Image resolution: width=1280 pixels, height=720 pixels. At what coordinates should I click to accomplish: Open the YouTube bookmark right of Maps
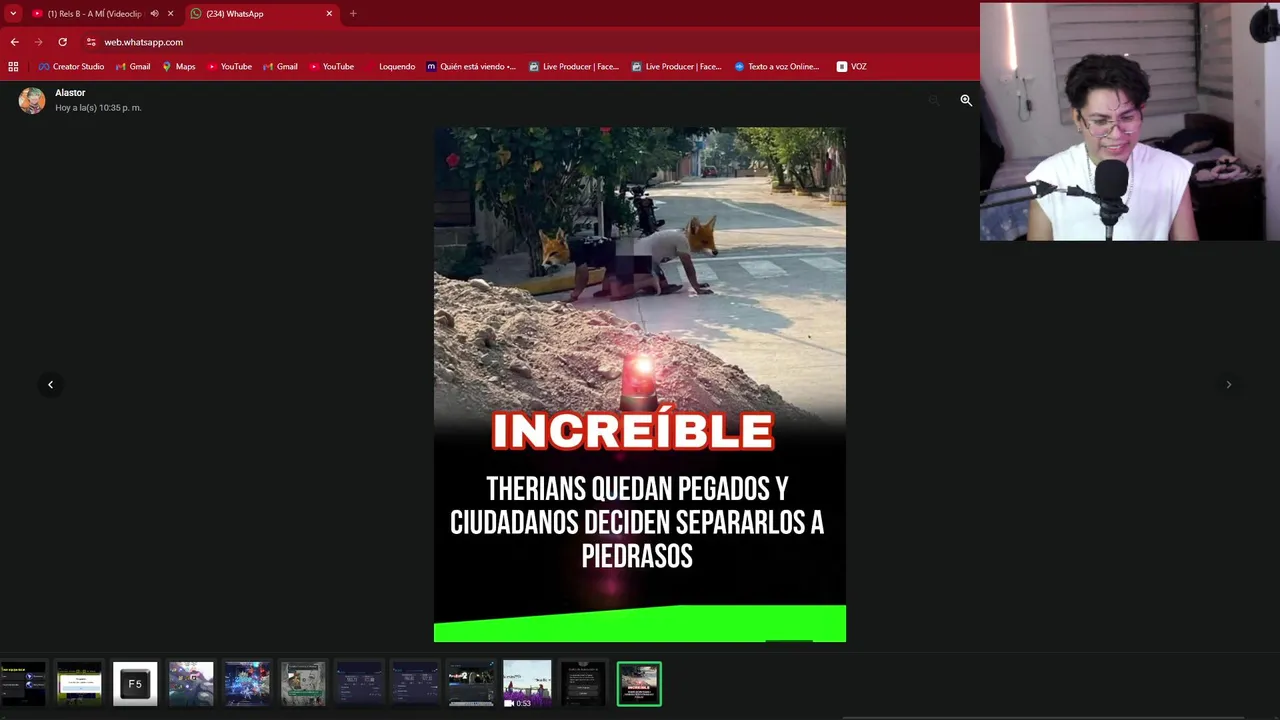click(230, 67)
